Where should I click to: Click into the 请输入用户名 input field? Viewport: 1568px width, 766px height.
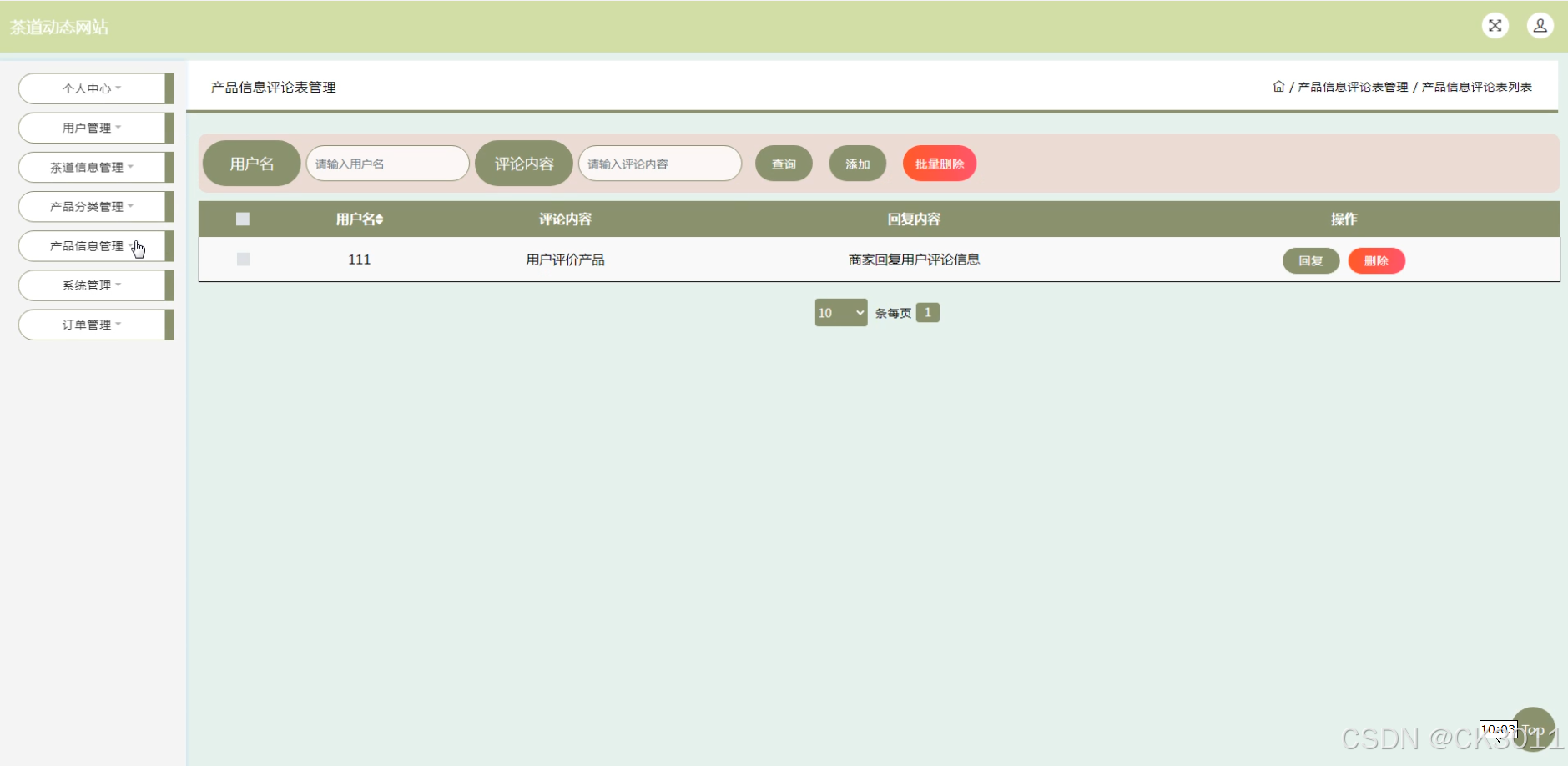(x=387, y=164)
